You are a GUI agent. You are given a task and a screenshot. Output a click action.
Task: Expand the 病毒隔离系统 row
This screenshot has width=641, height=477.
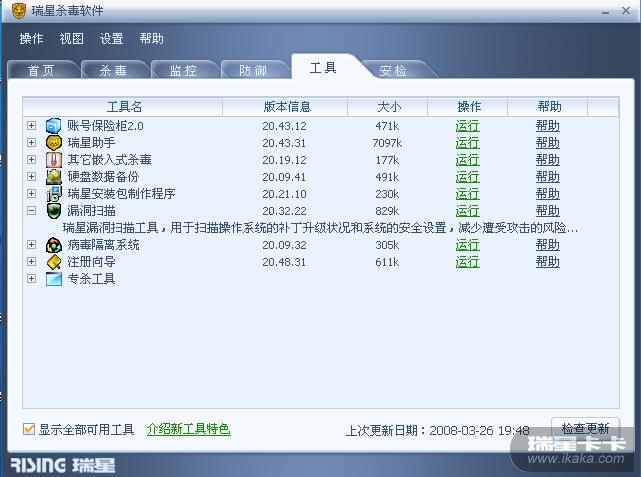[x=31, y=244]
